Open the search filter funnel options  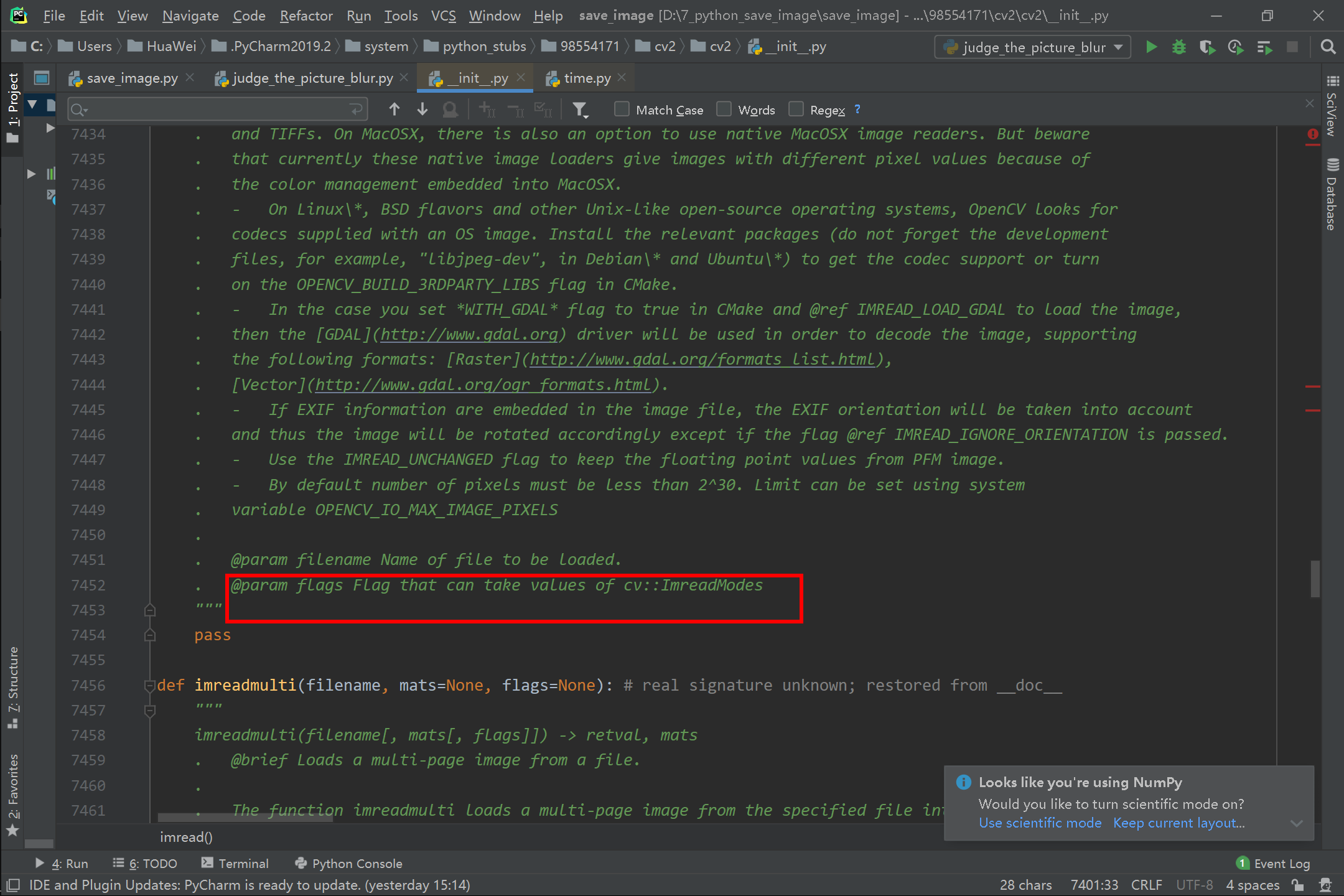(581, 110)
